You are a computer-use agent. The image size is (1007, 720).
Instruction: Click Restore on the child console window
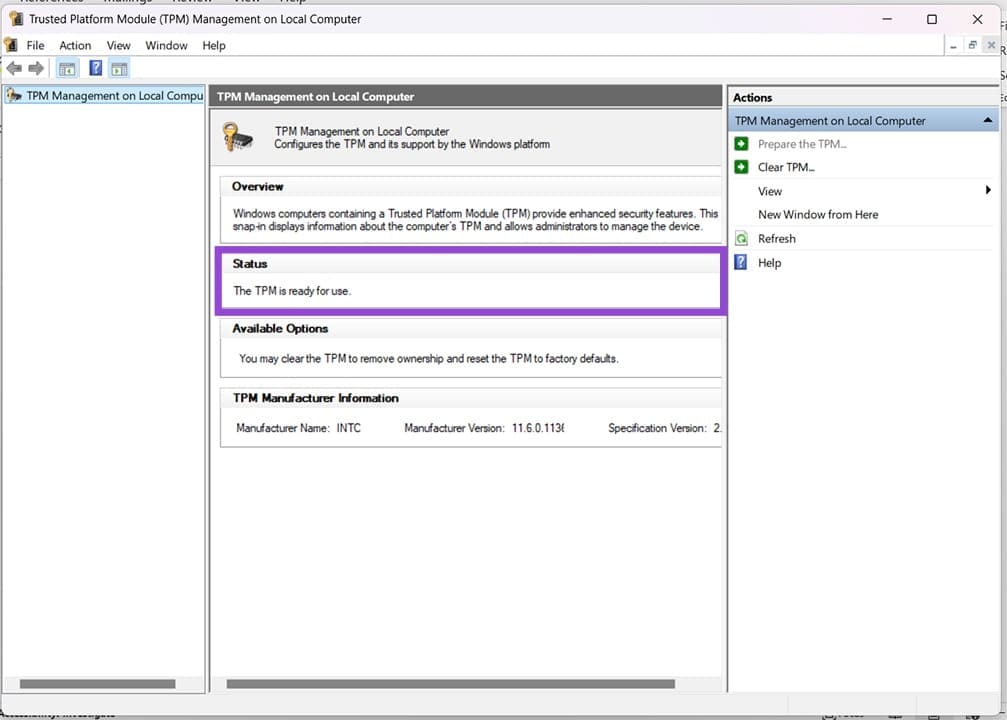point(971,45)
